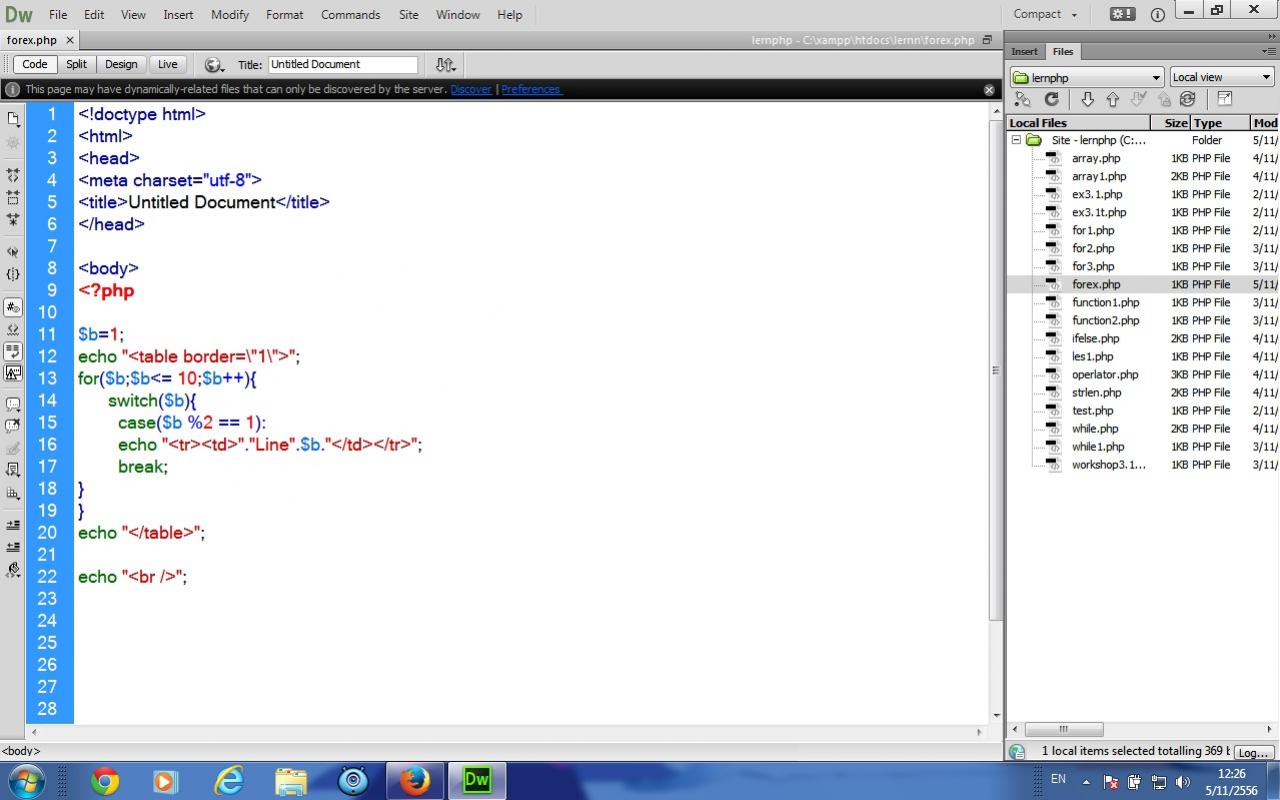This screenshot has height=800, width=1280.
Task: Open the lernphp site dropdown
Action: [1086, 77]
